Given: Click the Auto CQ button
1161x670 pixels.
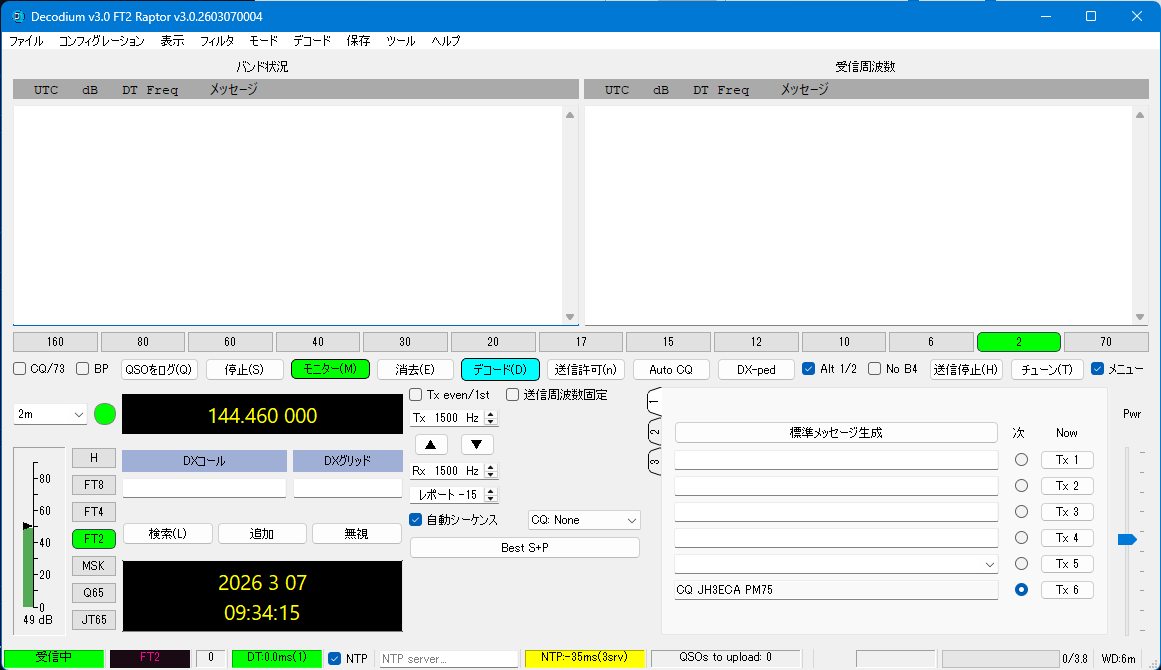Looking at the screenshot, I should (x=671, y=369).
